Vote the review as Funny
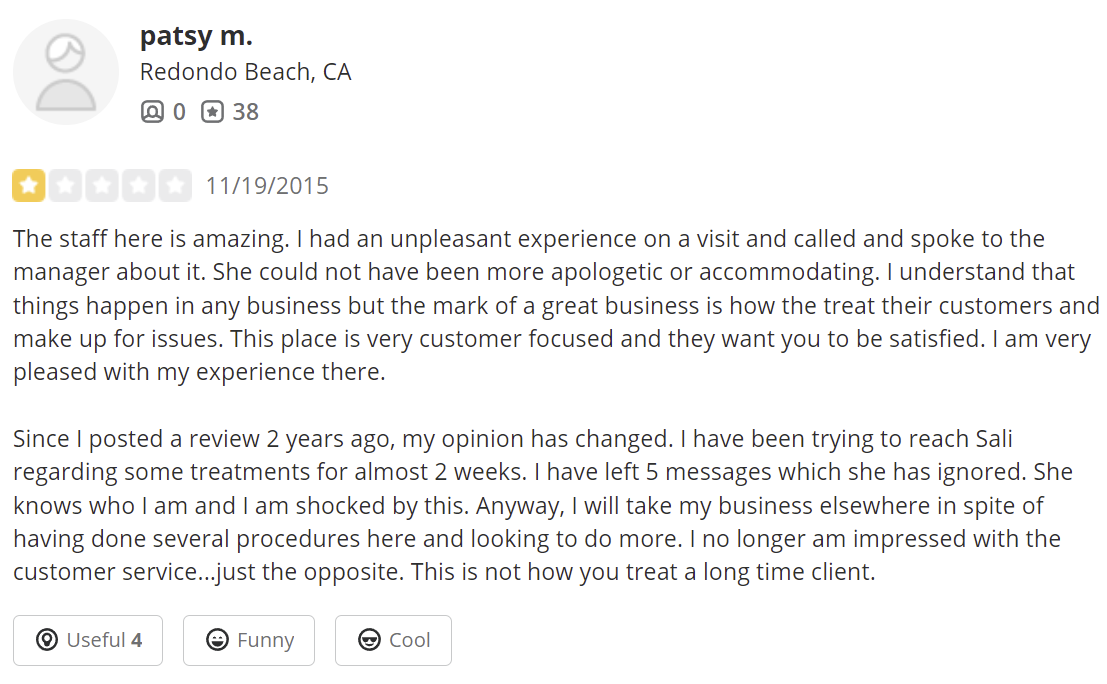Screen dimensions: 1107x684 pyautogui.click(x=249, y=640)
